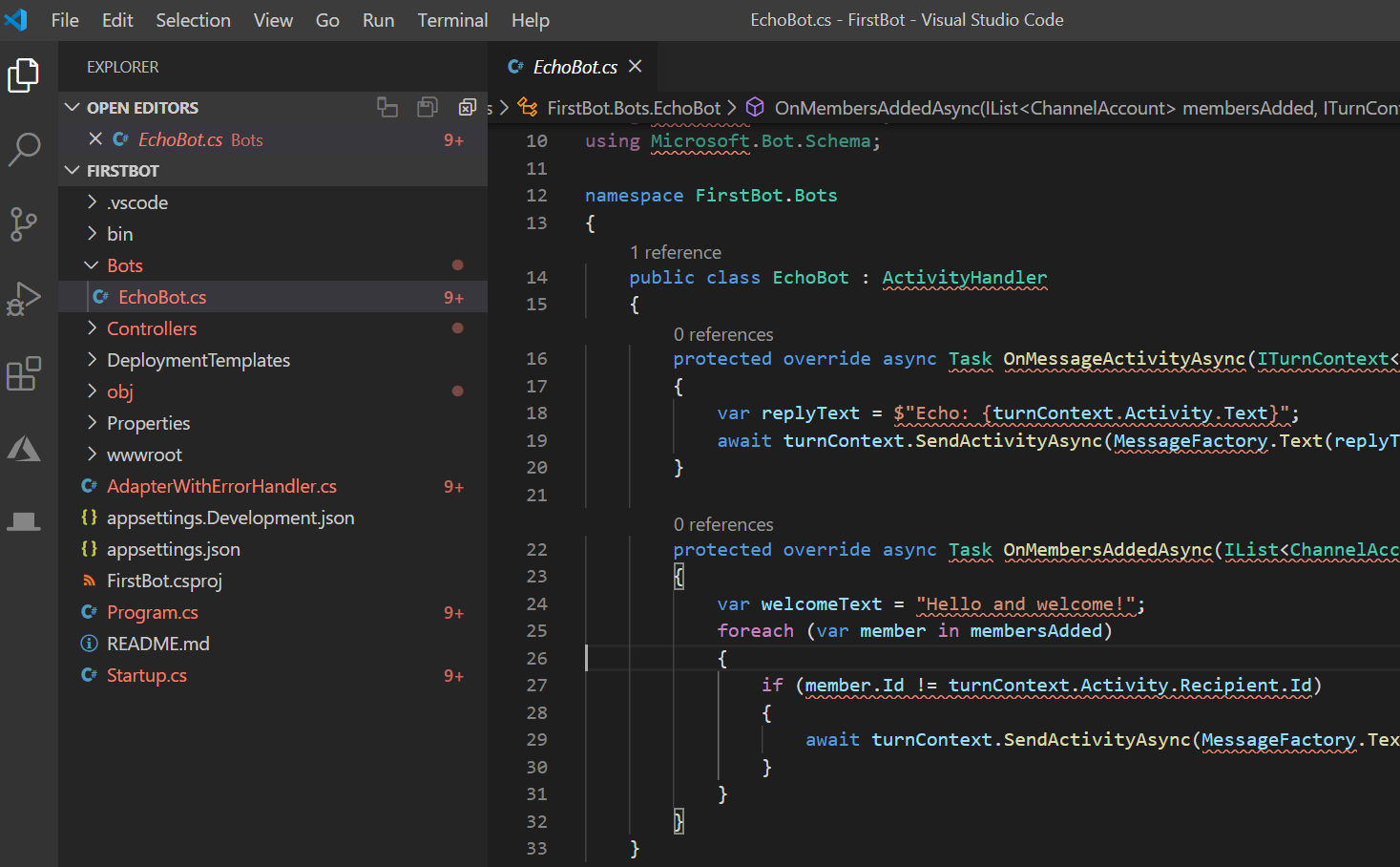This screenshot has height=867, width=1400.
Task: Open FirstBot.csproj file
Action: (x=164, y=581)
